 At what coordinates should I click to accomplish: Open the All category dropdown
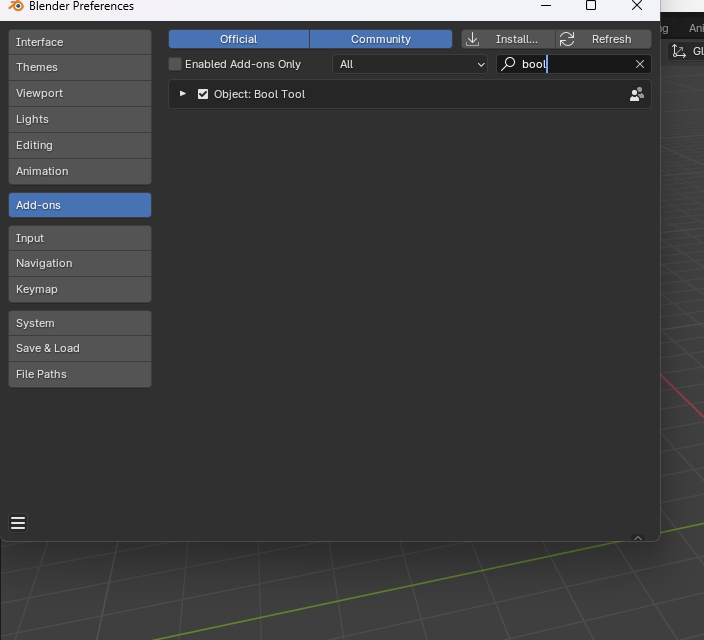point(410,64)
